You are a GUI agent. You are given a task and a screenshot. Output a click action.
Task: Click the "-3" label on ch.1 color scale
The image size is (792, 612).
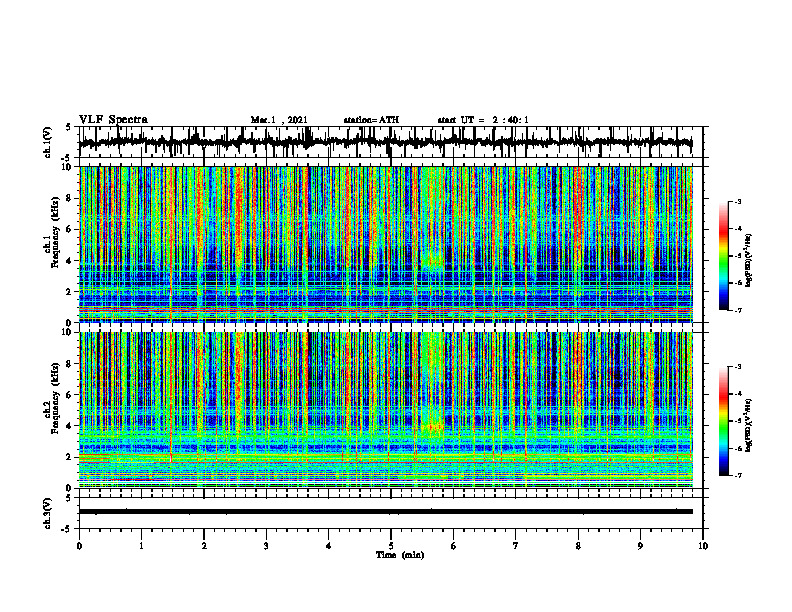[738, 202]
